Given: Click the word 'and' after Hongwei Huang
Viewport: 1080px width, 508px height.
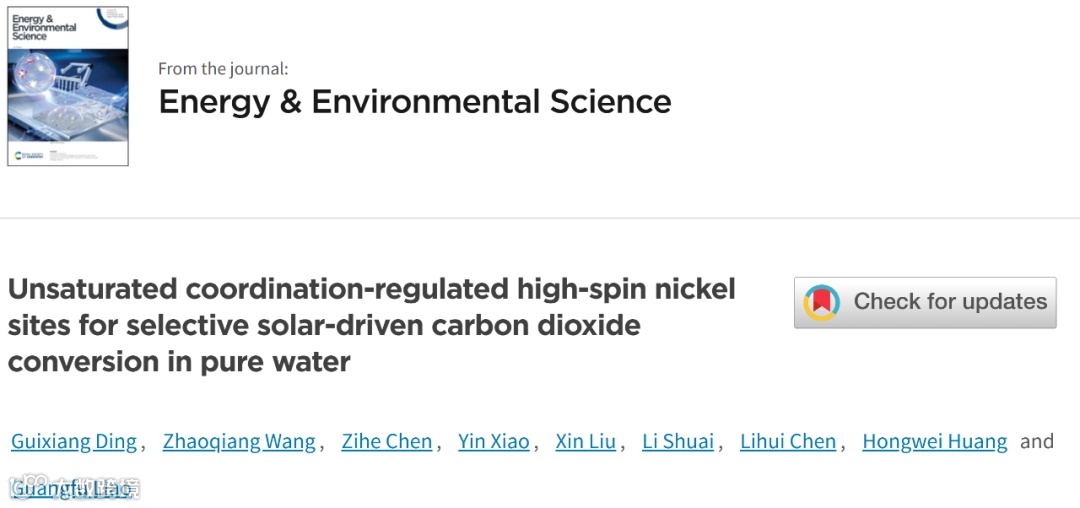Looking at the screenshot, I should (1037, 441).
